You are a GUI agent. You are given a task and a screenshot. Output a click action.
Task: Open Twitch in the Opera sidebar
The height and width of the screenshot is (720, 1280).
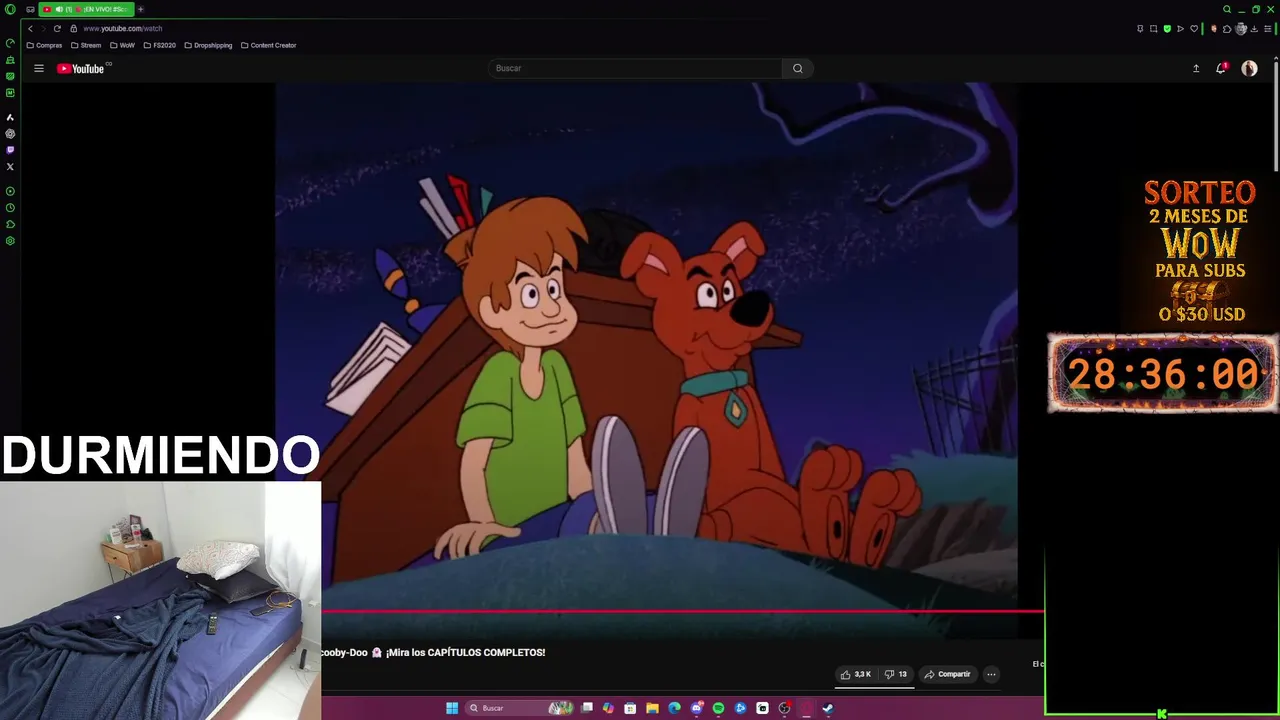(x=10, y=150)
